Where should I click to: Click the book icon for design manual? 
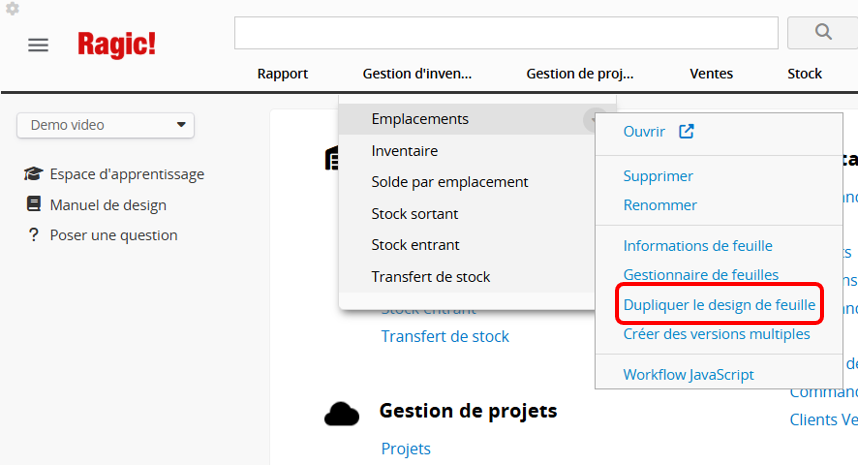pos(33,205)
